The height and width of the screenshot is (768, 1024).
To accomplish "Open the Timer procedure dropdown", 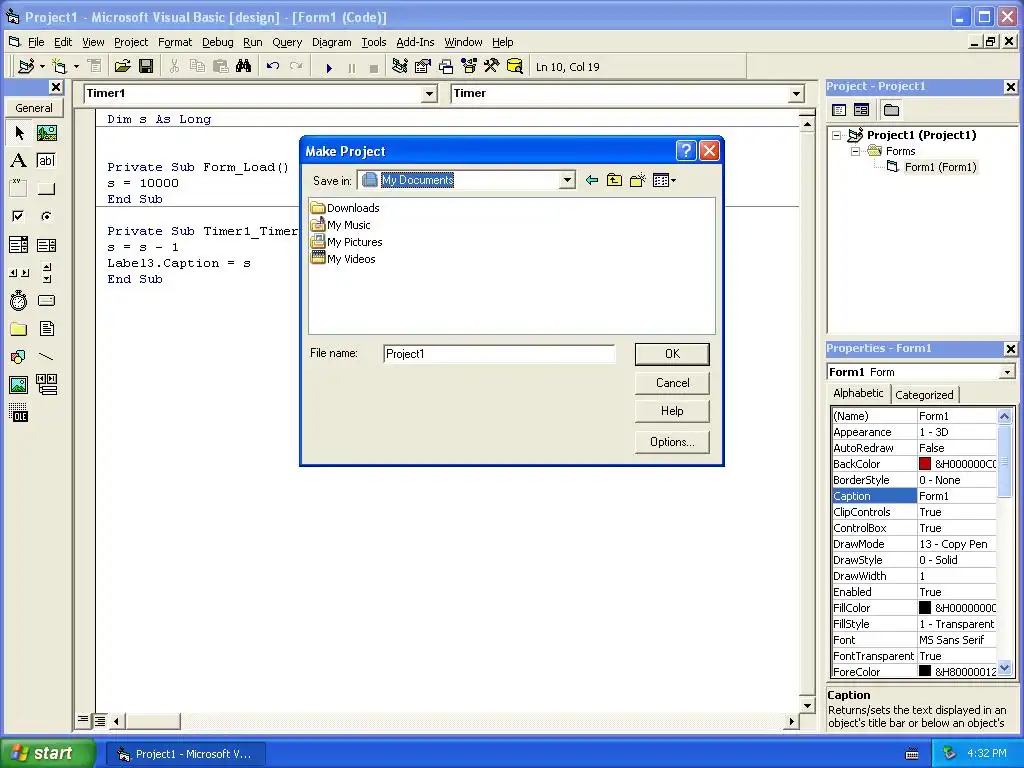I will [796, 94].
